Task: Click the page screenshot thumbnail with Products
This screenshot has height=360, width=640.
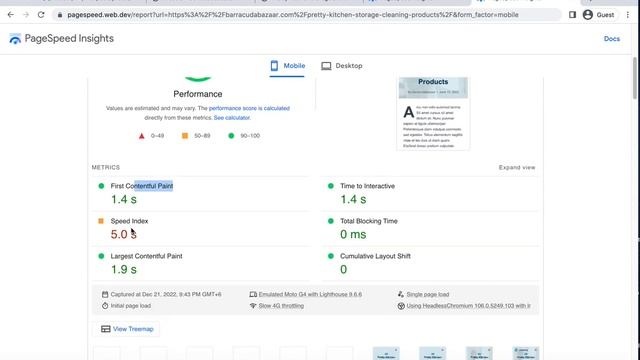Action: (x=433, y=113)
